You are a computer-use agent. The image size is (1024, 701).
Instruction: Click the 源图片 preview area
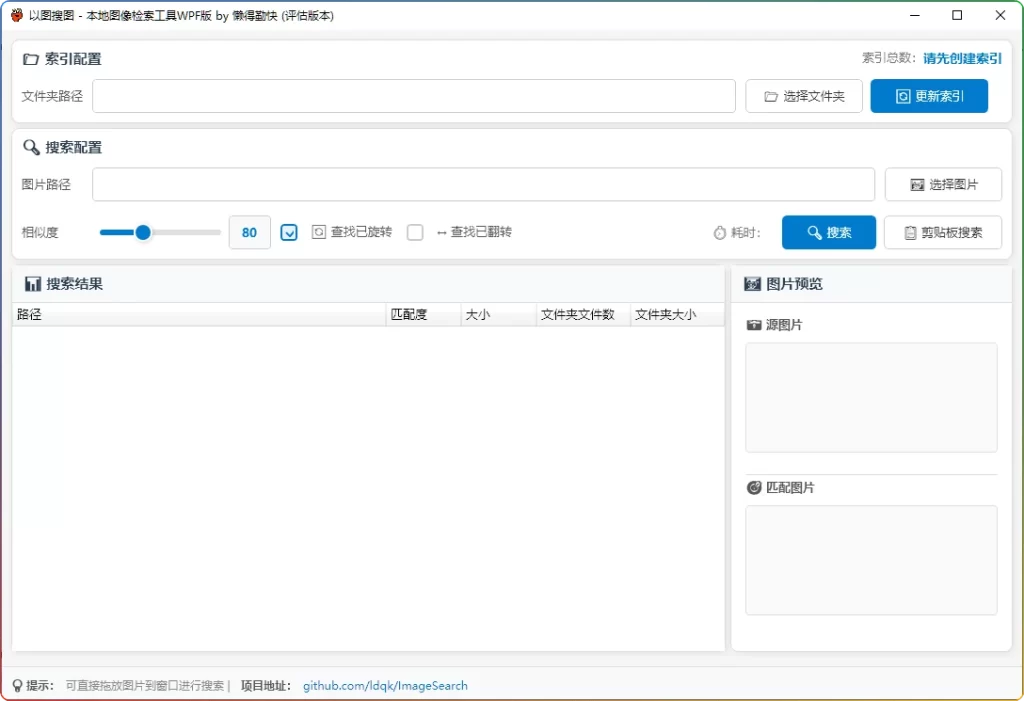coord(870,397)
